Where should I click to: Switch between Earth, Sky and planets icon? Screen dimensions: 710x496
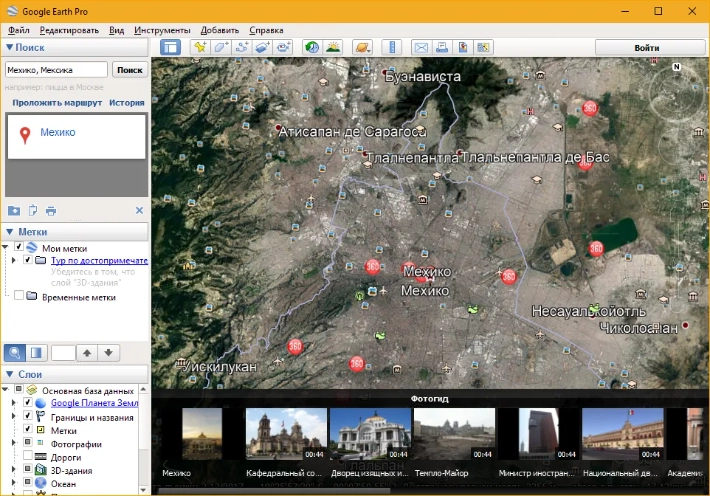tap(362, 47)
